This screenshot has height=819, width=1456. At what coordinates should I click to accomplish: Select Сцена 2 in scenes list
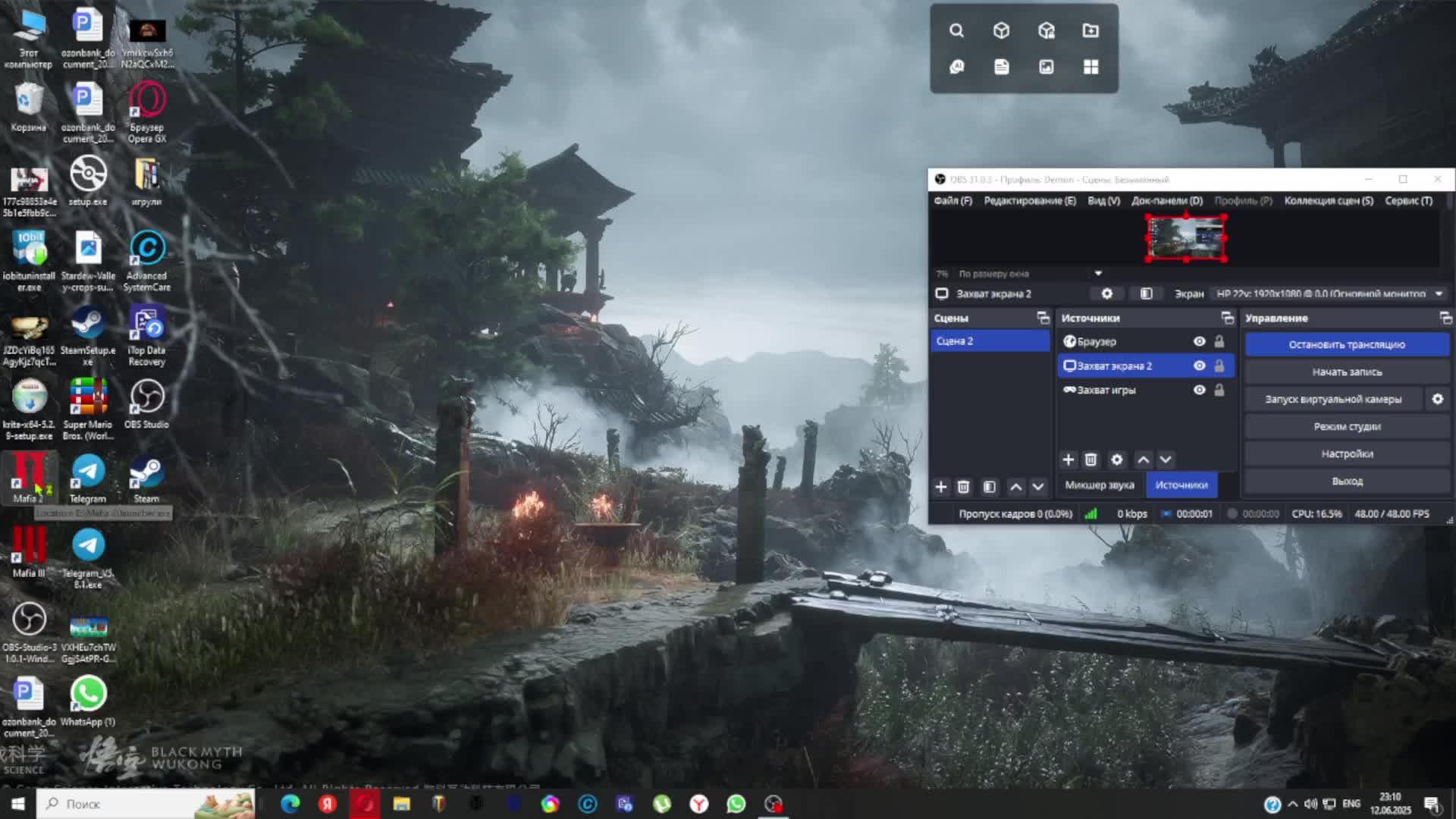tap(990, 341)
